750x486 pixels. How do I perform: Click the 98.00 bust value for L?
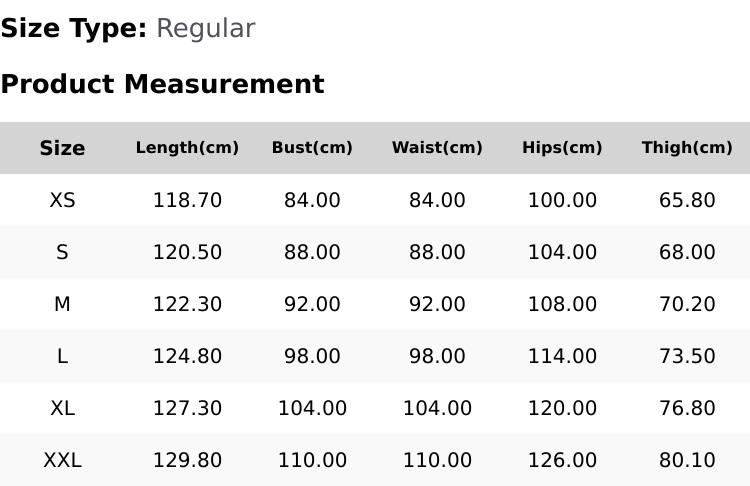312,356
